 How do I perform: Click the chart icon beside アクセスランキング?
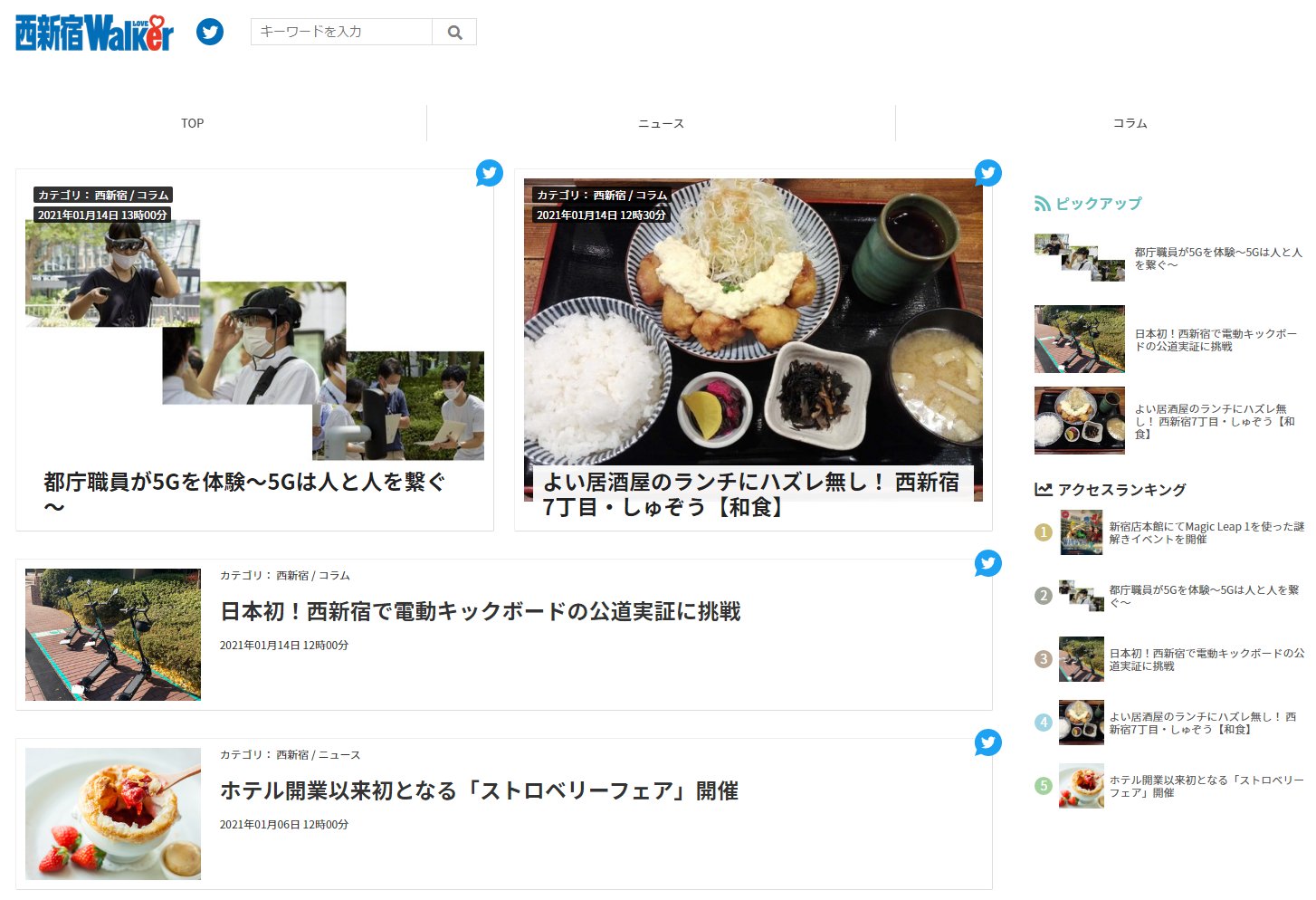tap(1043, 490)
